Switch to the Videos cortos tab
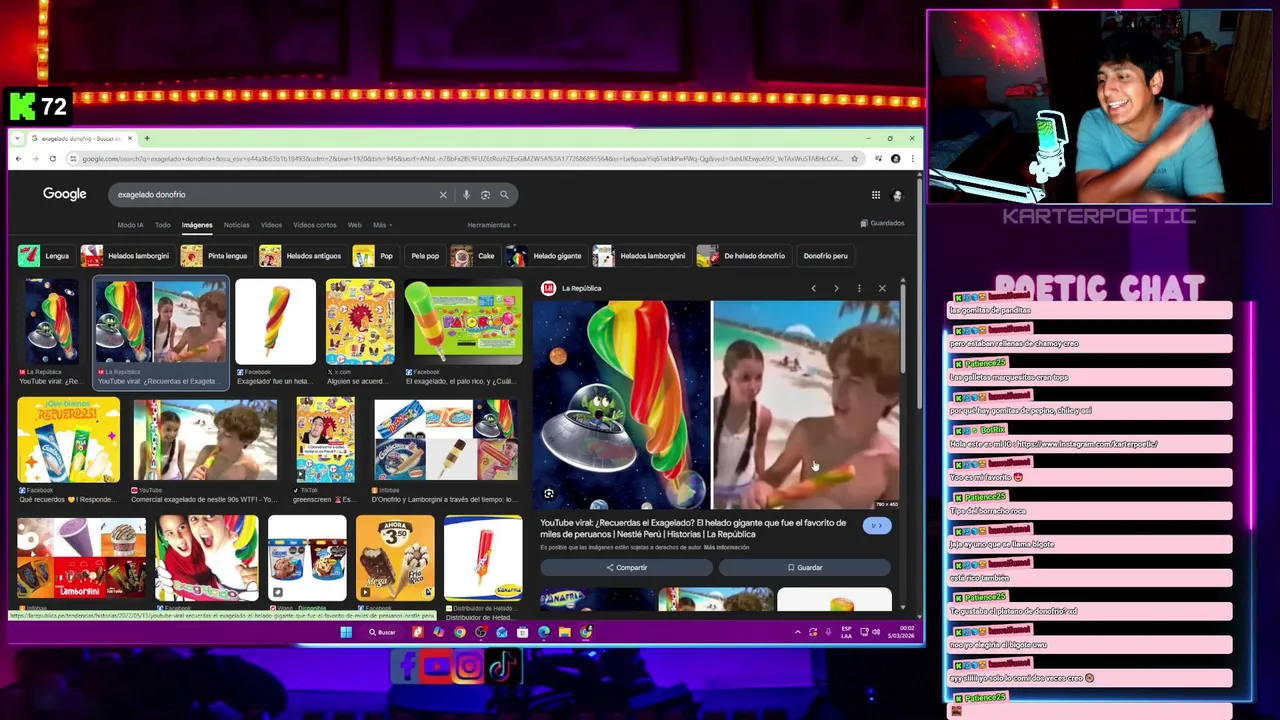 click(x=315, y=225)
